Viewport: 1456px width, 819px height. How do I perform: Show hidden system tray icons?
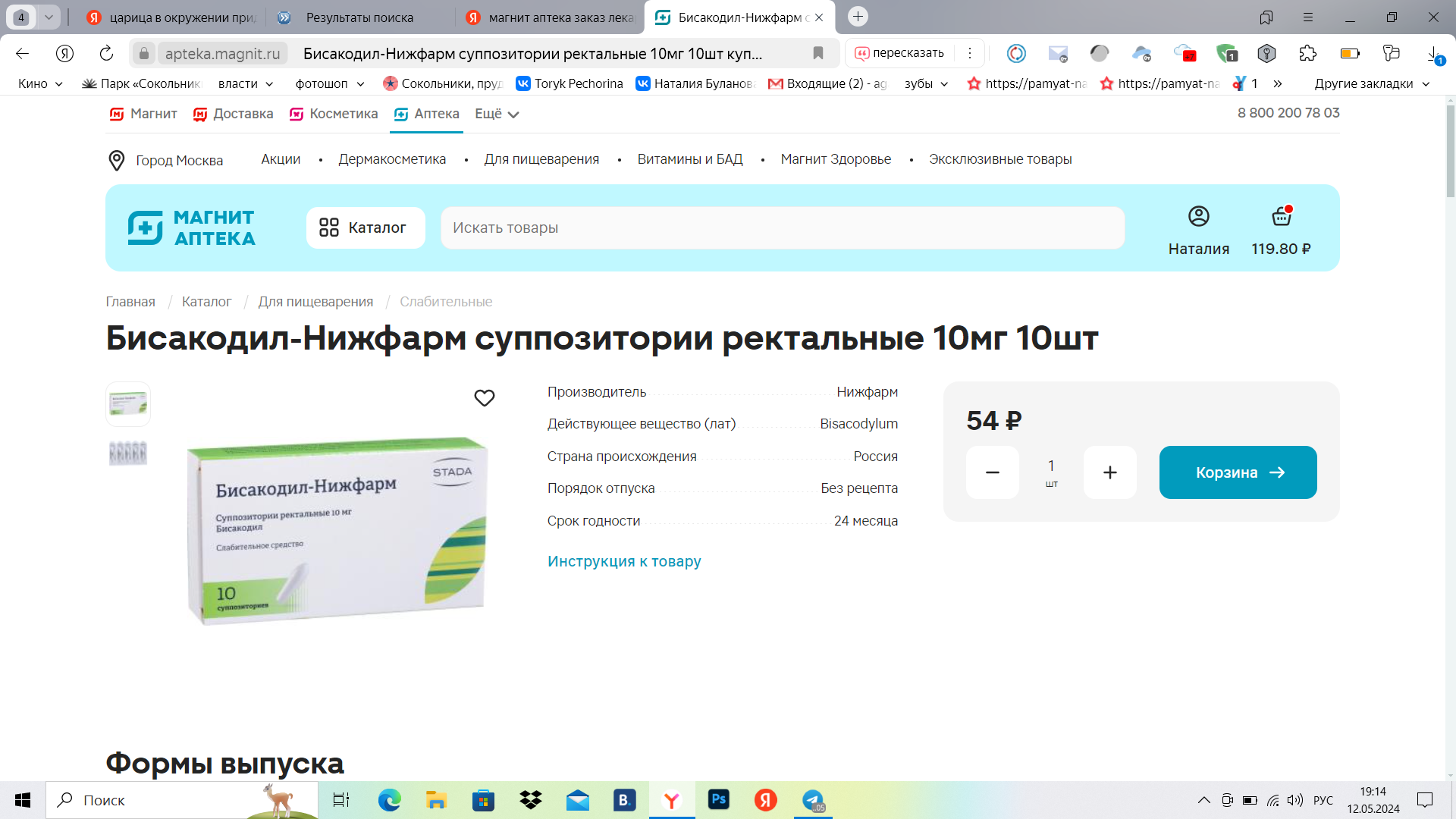(x=1203, y=800)
